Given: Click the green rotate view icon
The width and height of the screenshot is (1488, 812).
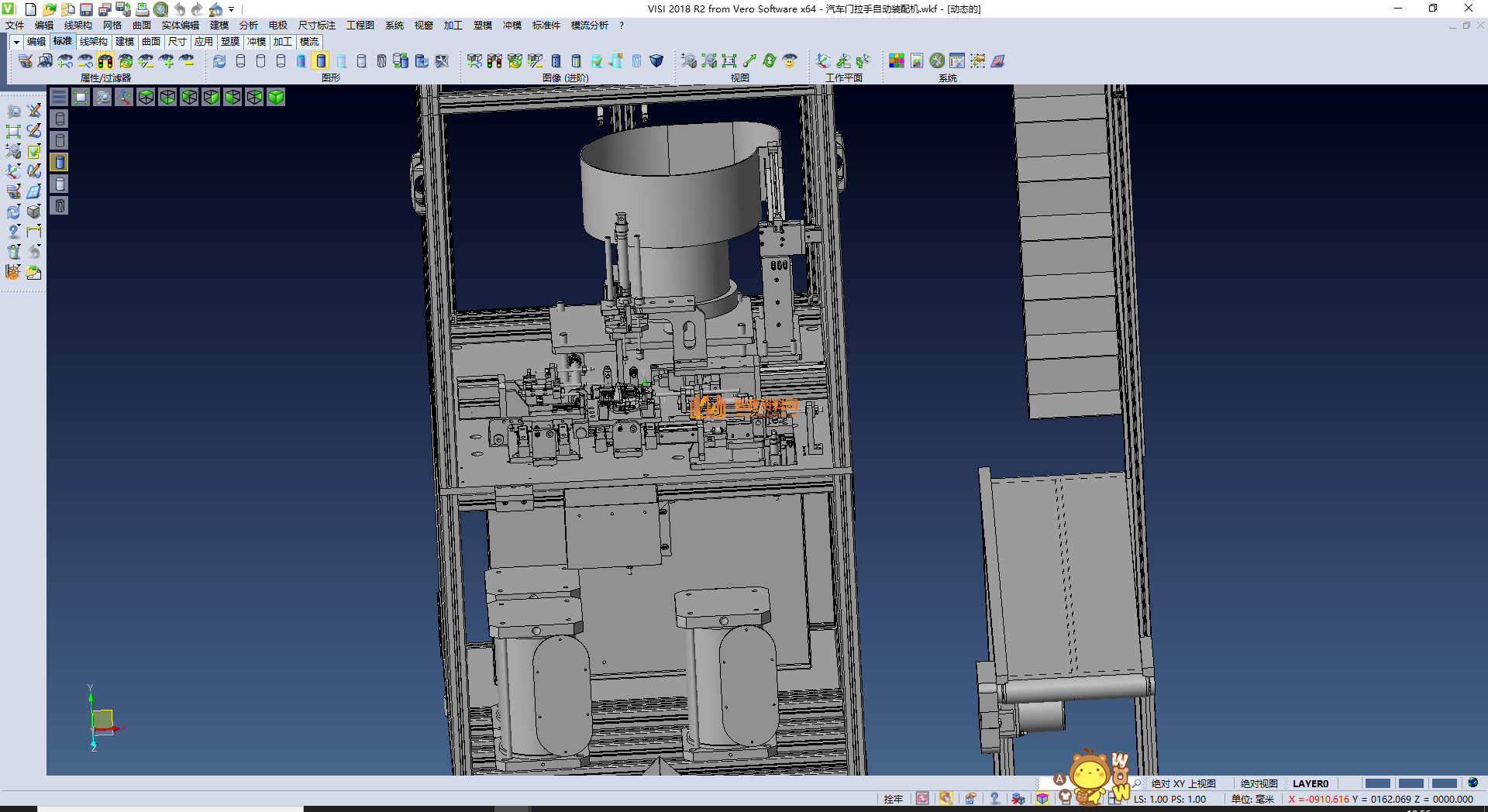Looking at the screenshot, I should tap(769, 60).
